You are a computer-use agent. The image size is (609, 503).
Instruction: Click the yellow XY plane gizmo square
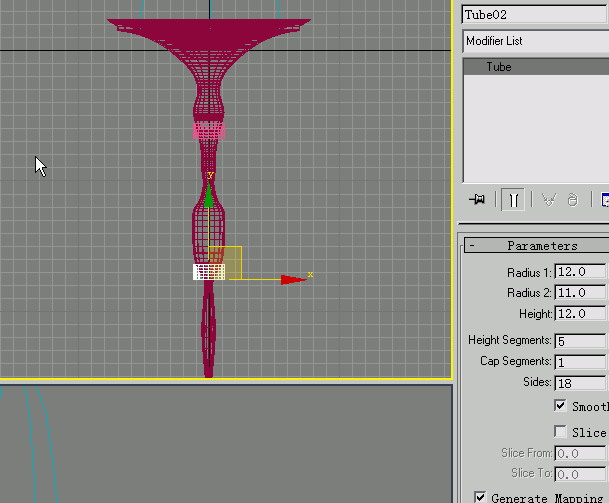tap(225, 263)
